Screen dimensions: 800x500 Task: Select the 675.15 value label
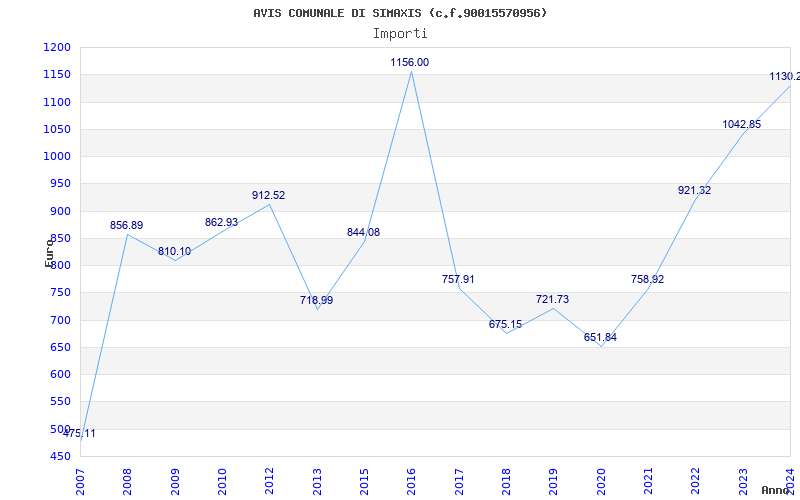point(506,324)
